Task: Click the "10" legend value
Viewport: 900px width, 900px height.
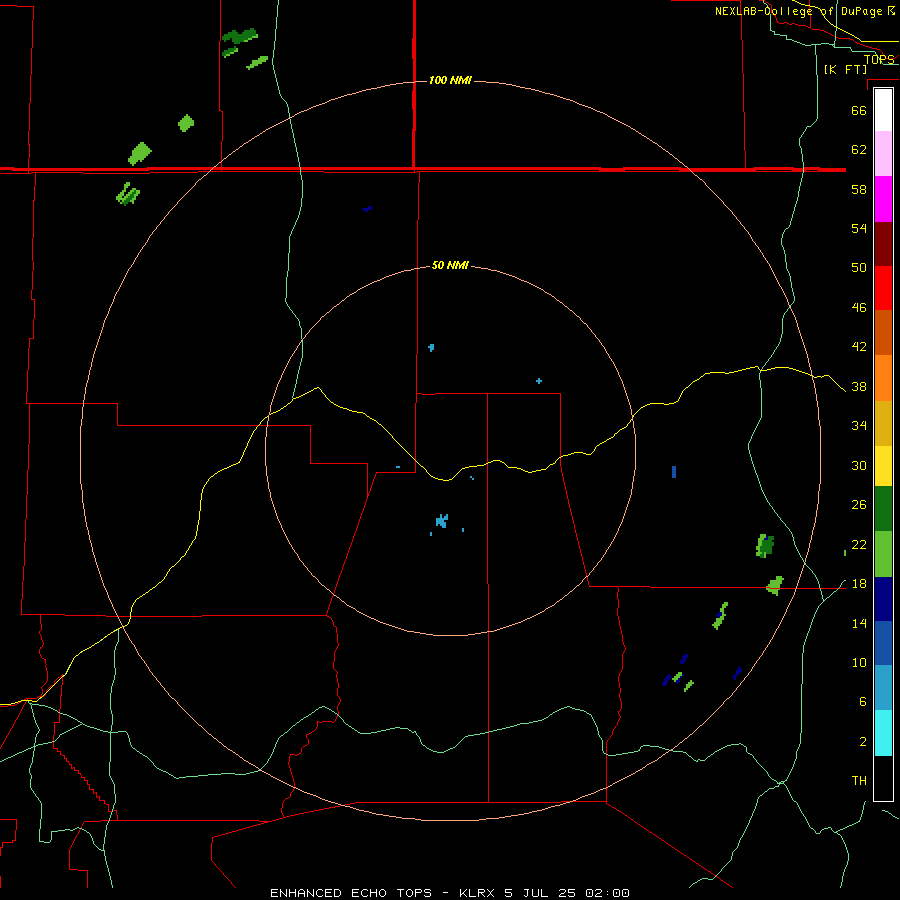Action: point(859,662)
